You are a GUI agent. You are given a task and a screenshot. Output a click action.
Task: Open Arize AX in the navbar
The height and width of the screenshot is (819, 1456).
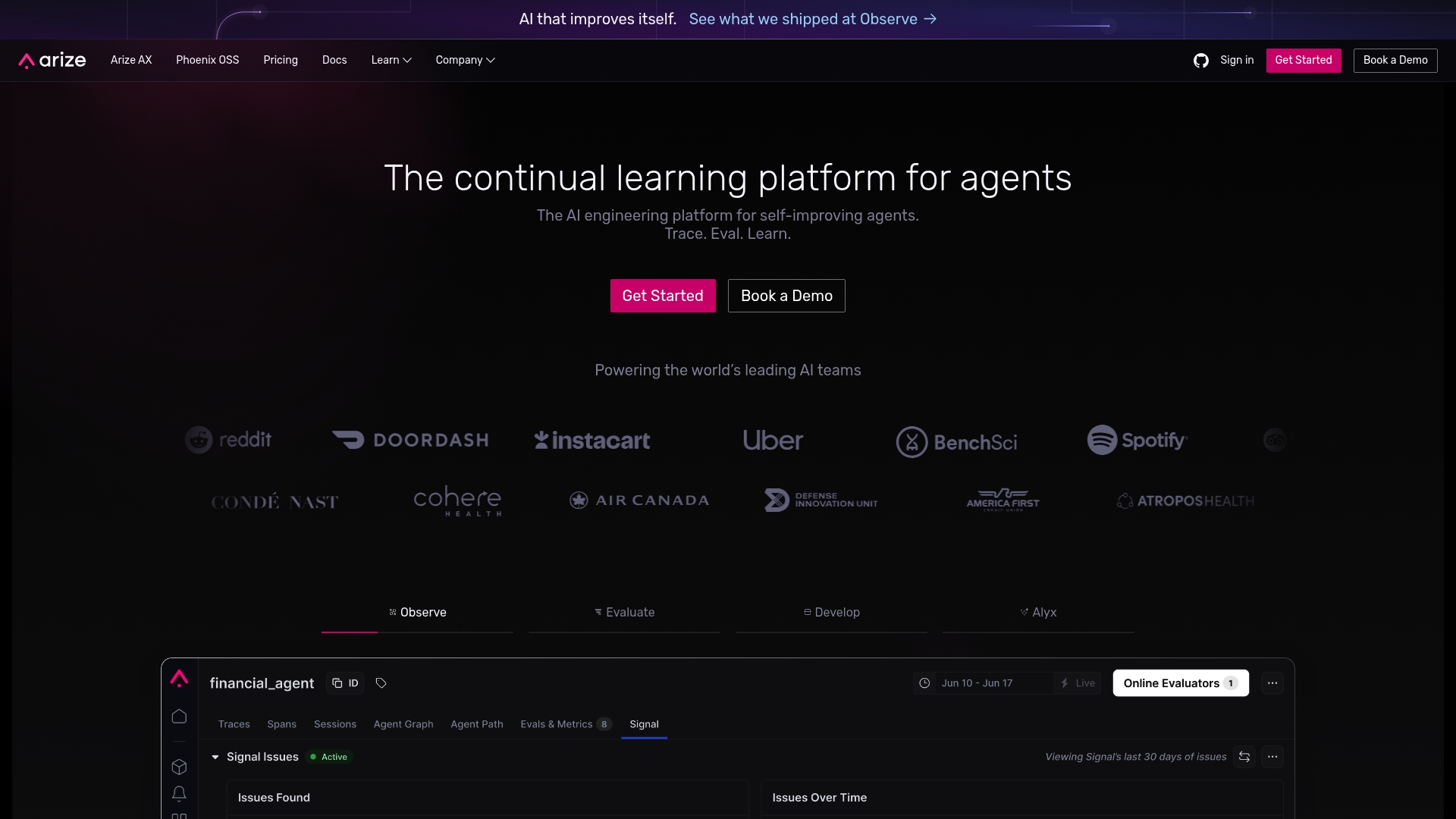[x=131, y=60]
